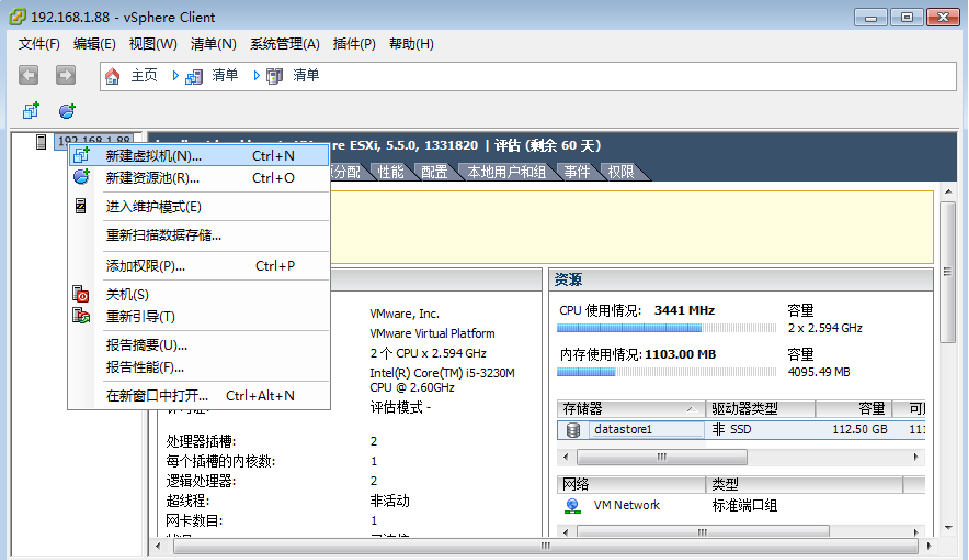The width and height of the screenshot is (969, 560).
Task: Click the 新建虚拟机 menu icon
Action: coord(82,155)
